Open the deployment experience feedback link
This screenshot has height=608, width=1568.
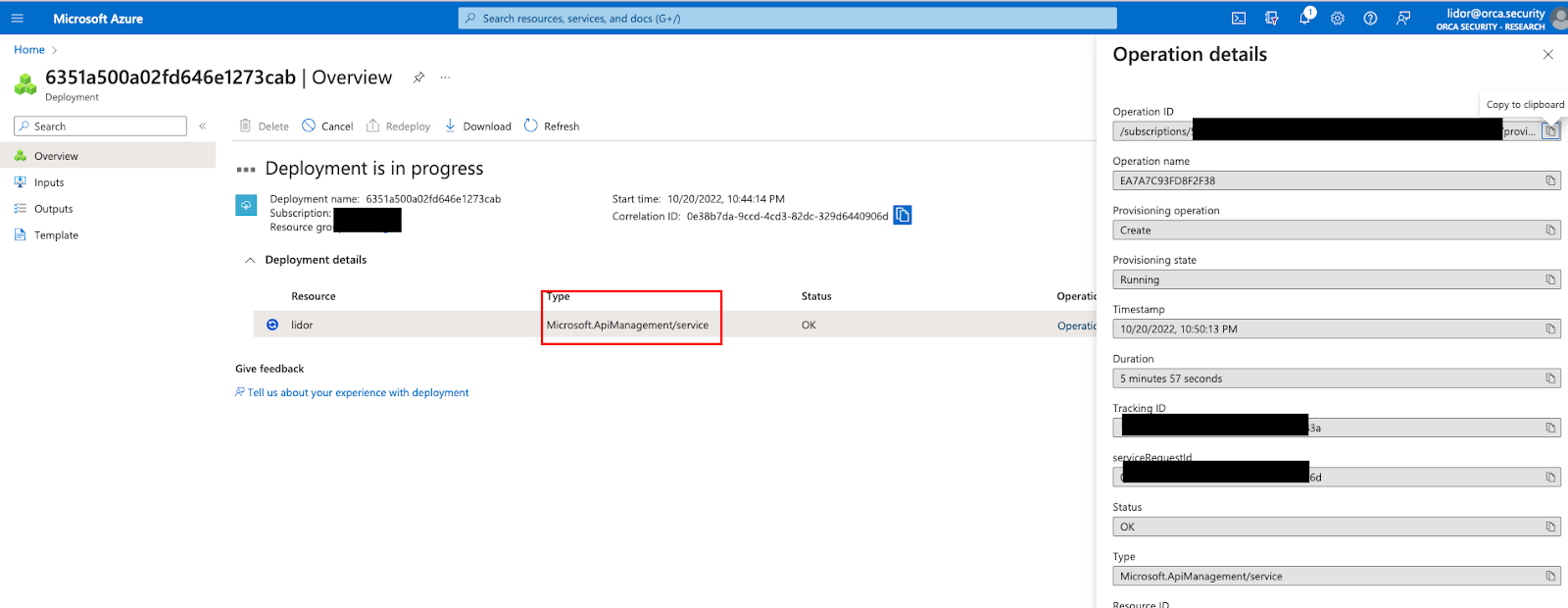click(358, 392)
